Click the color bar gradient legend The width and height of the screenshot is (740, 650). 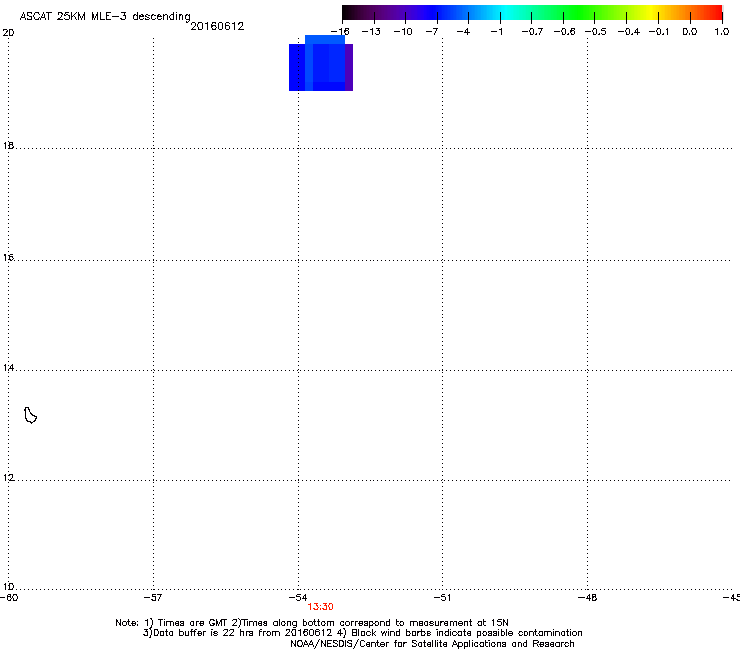pyautogui.click(x=532, y=13)
